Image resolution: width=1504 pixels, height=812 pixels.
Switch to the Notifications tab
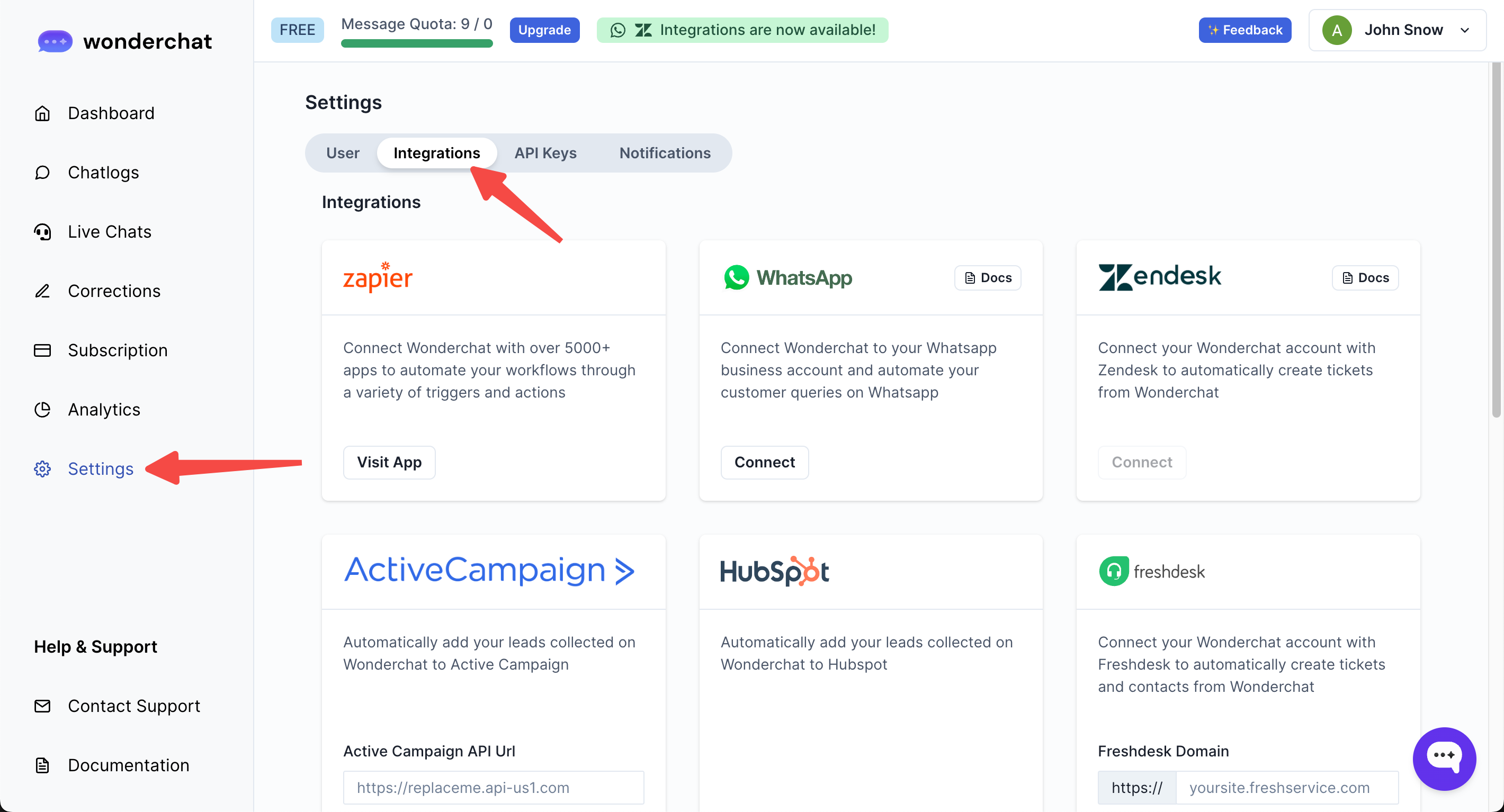(x=665, y=153)
